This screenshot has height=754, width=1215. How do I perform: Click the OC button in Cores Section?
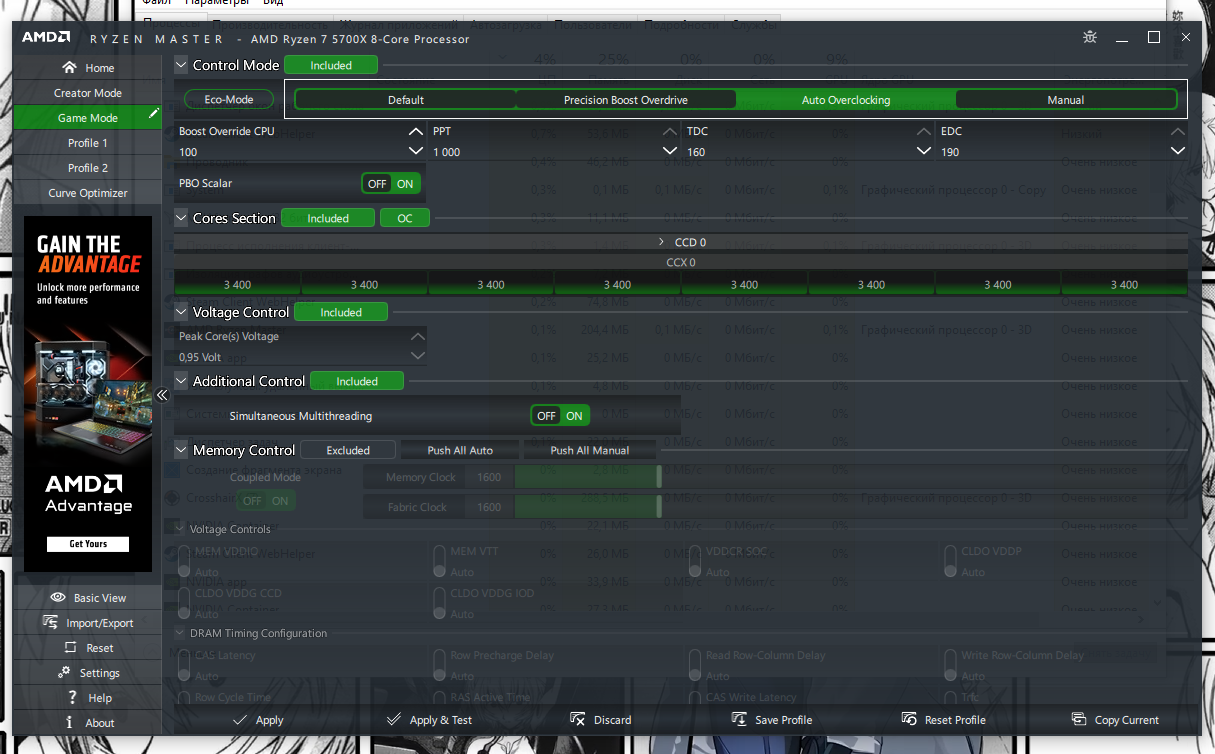(405, 218)
